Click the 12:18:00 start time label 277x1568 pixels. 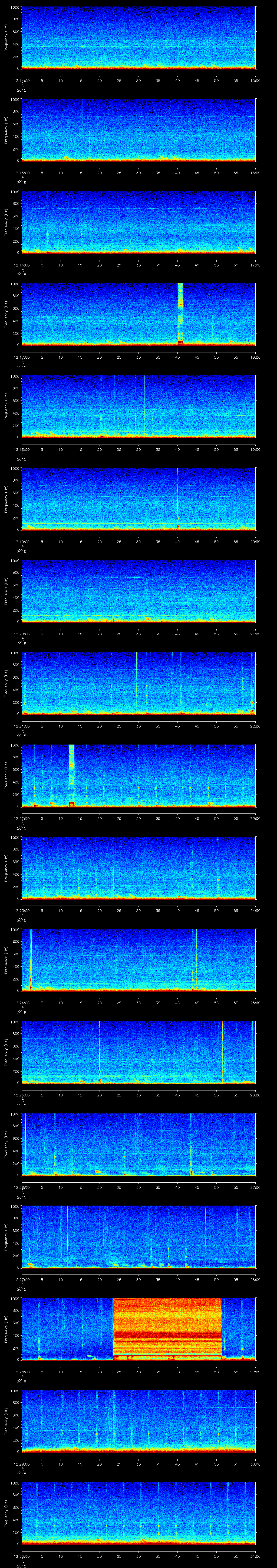point(21,449)
